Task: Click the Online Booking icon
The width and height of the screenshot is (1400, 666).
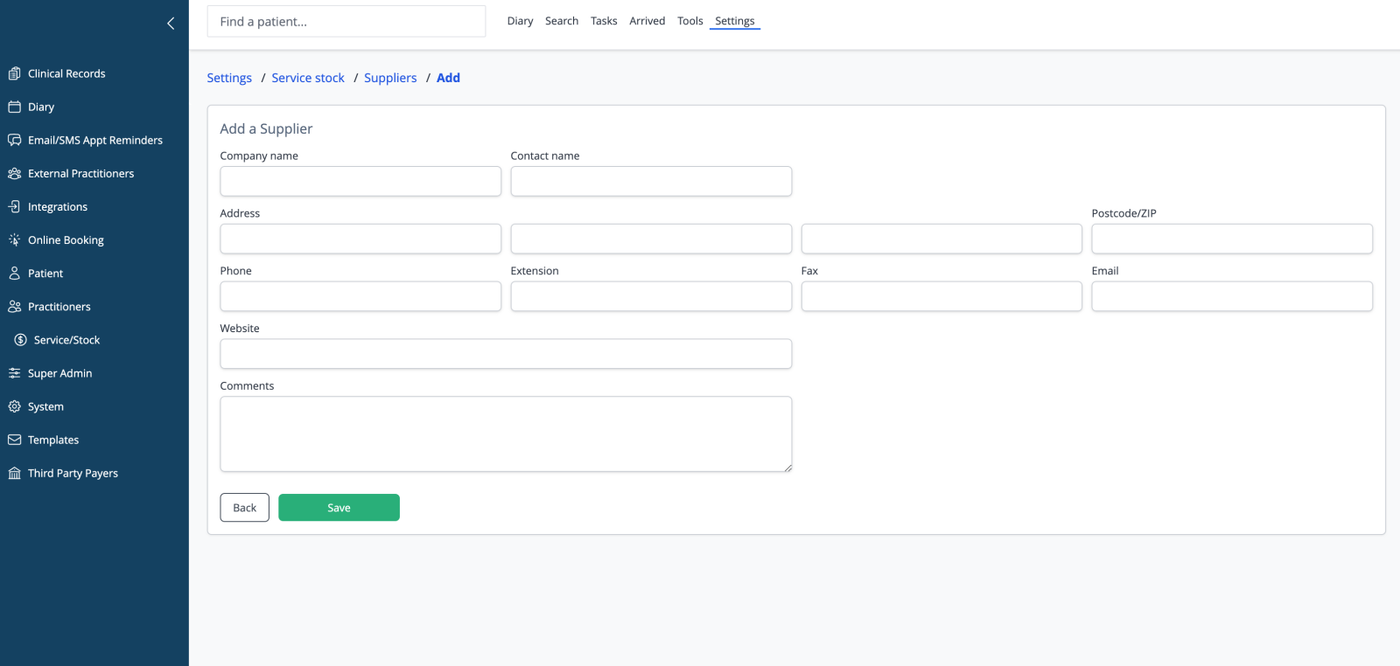Action: click(14, 240)
